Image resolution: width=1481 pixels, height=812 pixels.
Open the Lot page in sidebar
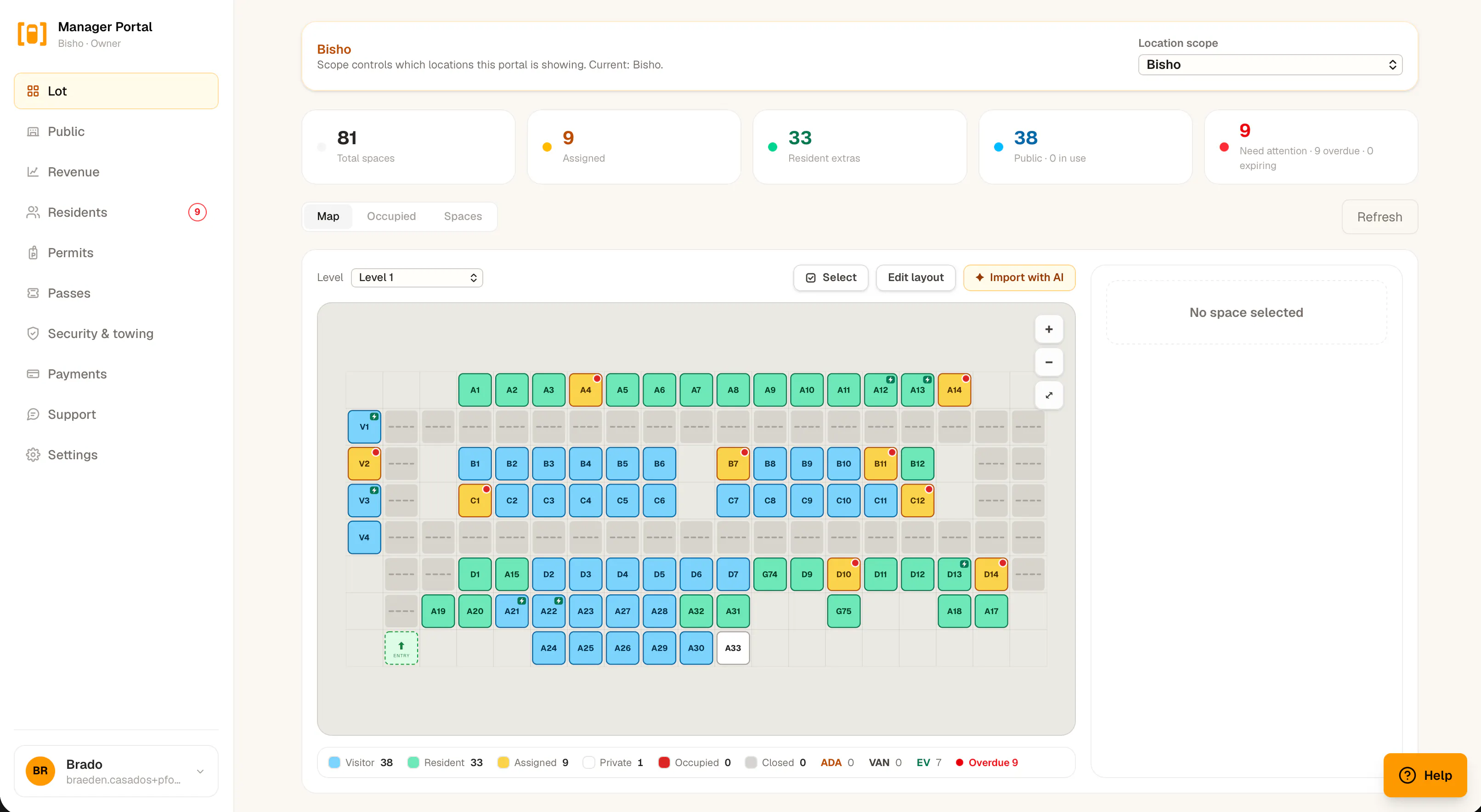[116, 91]
